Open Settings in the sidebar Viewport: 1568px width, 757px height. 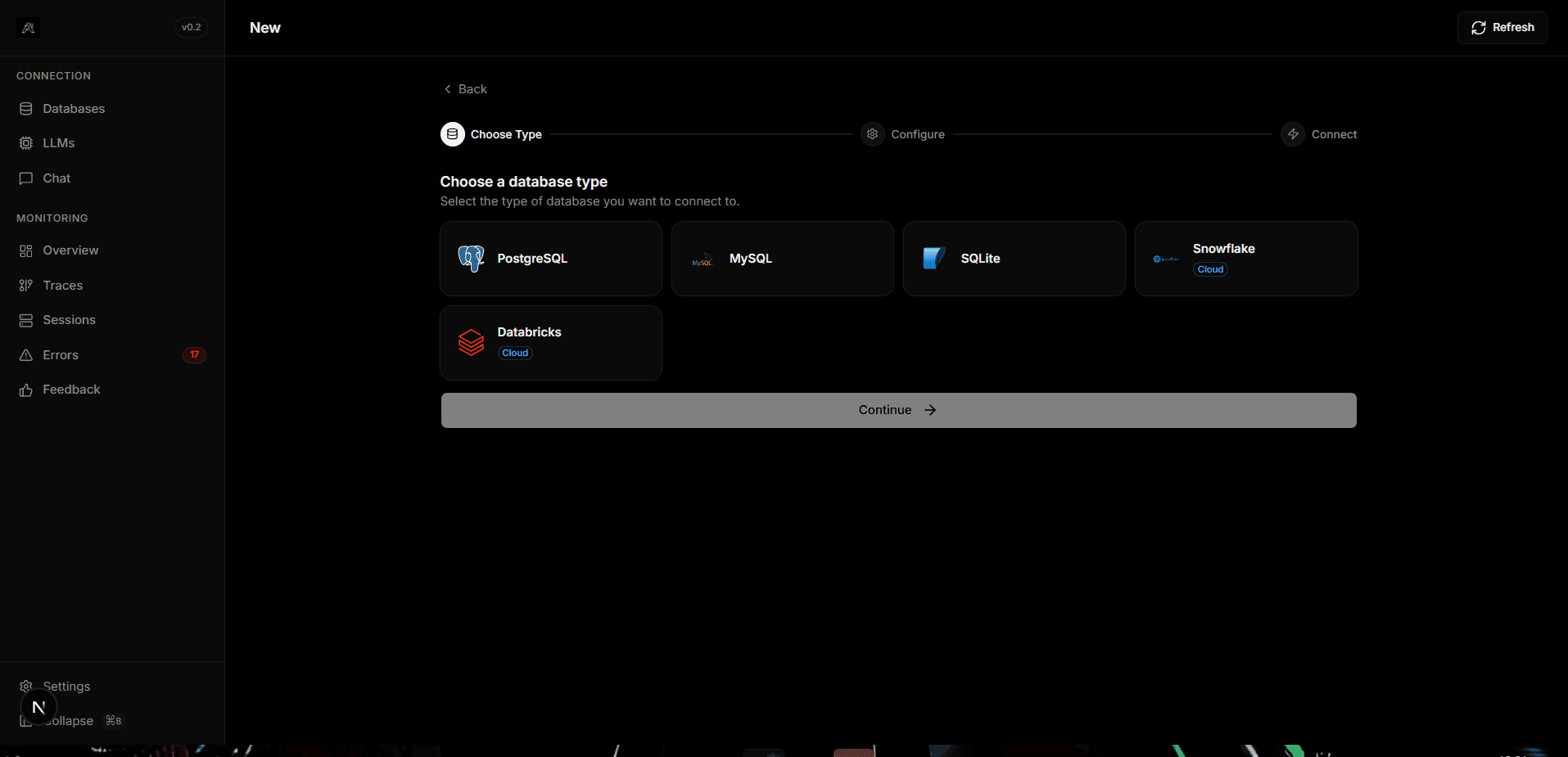click(112, 687)
